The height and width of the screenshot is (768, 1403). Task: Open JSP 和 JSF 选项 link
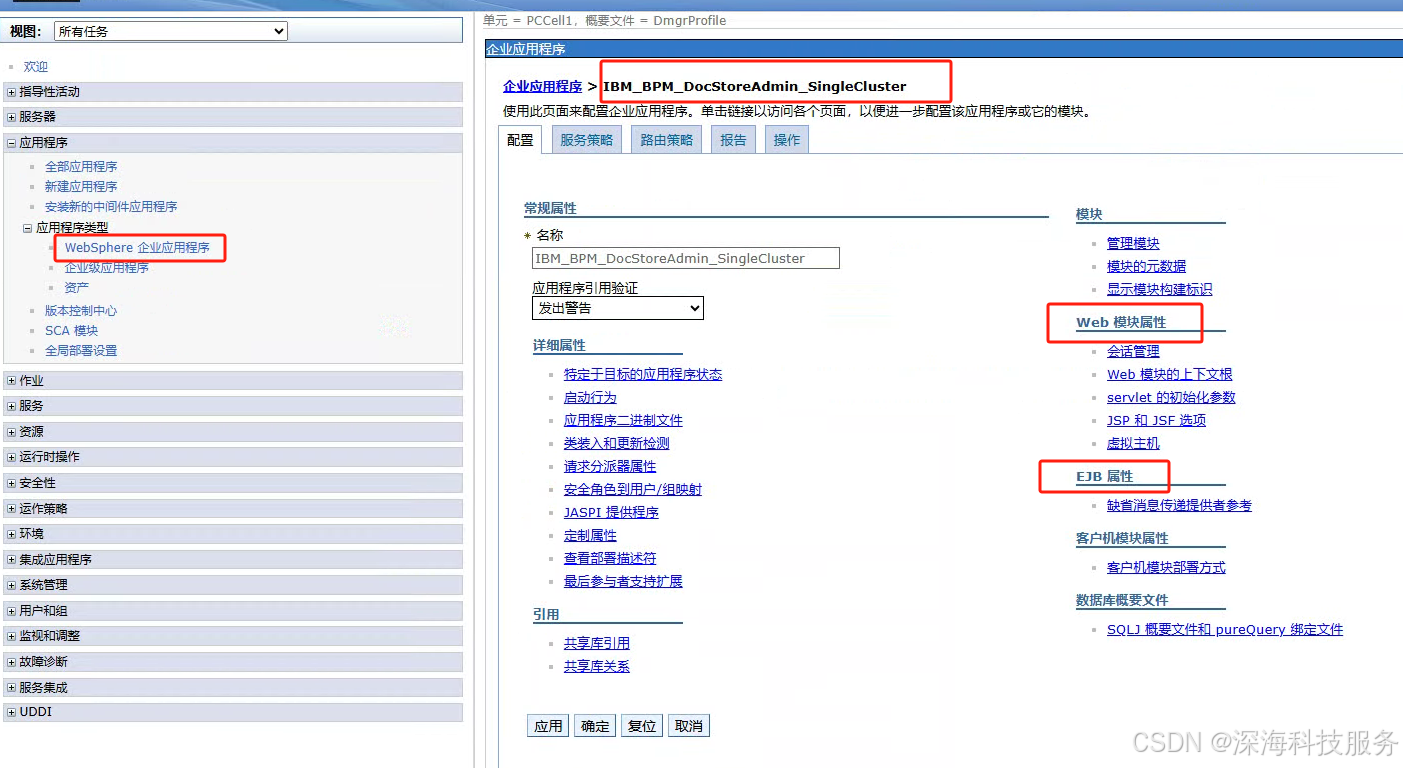point(1156,421)
